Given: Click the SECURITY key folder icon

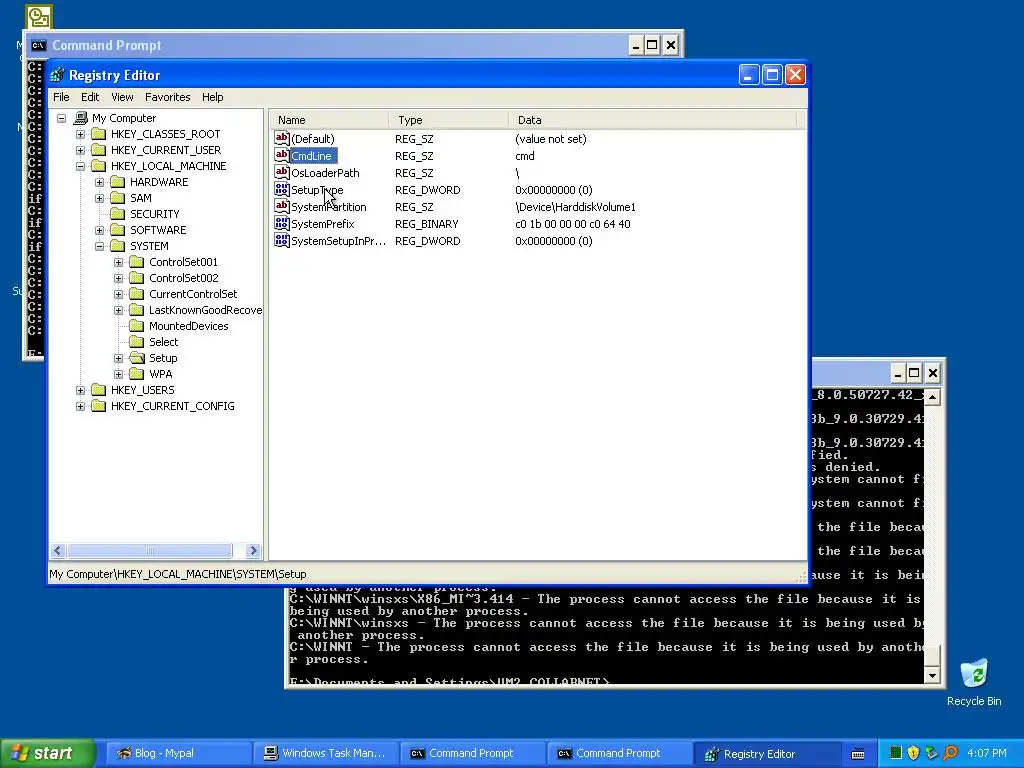Looking at the screenshot, I should coord(118,214).
